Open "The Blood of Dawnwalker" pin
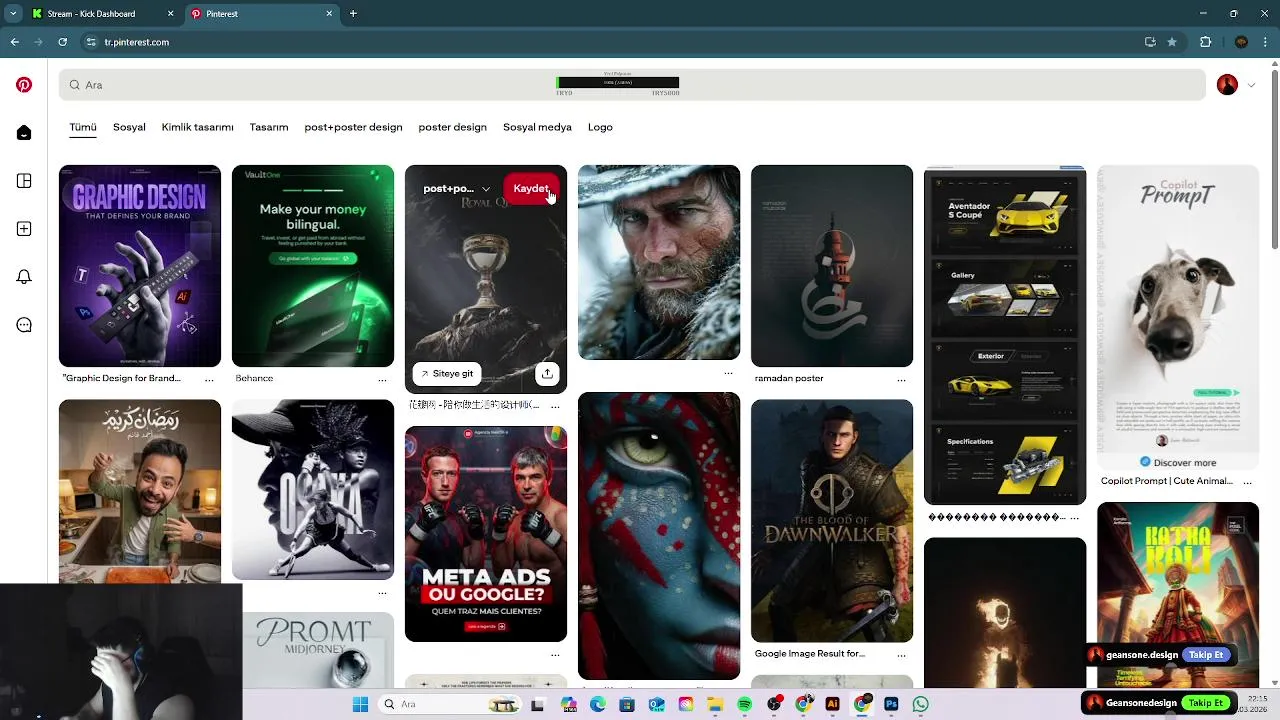This screenshot has height=720, width=1280. click(832, 521)
